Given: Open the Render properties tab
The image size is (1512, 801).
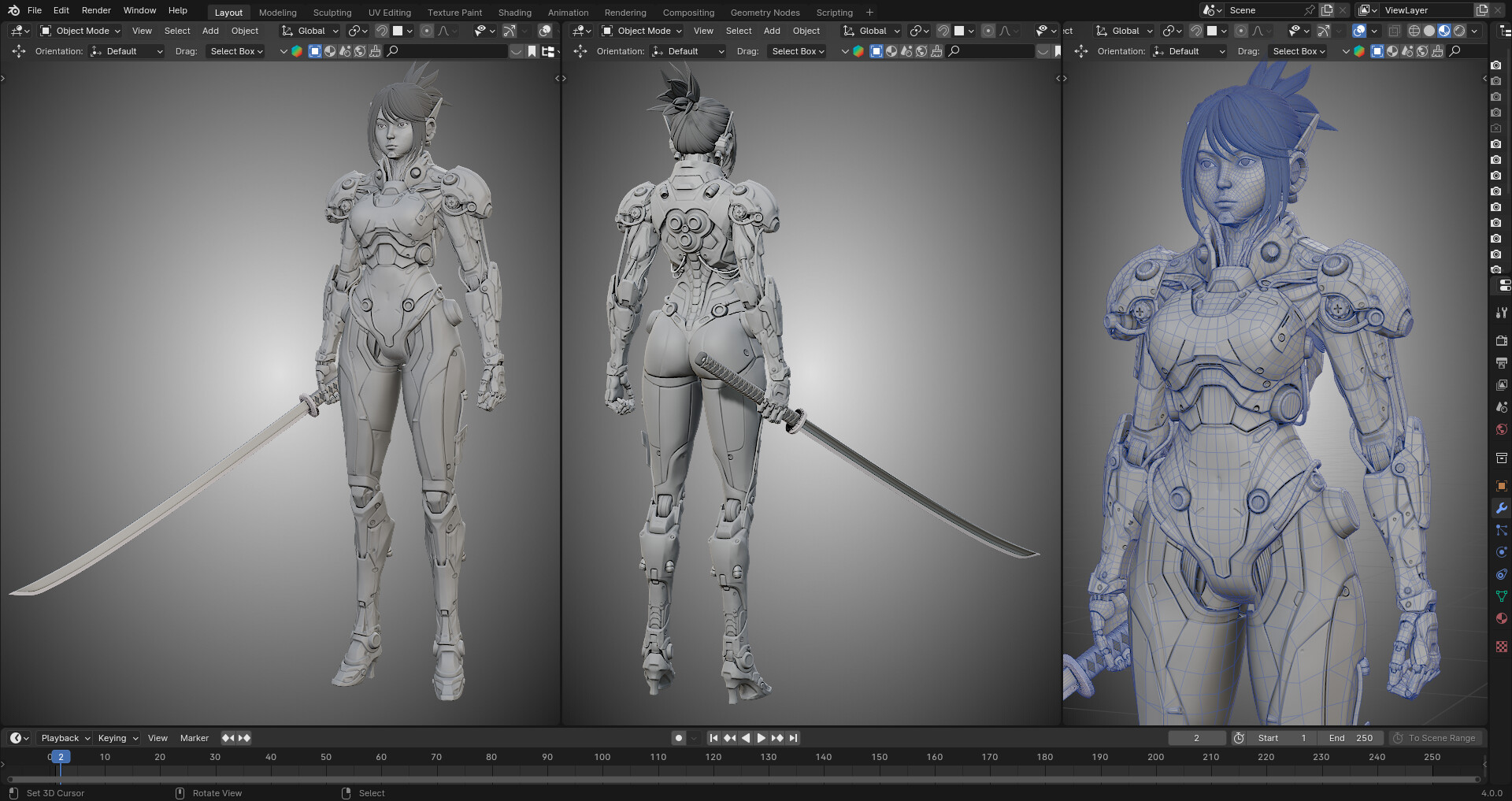Looking at the screenshot, I should (x=1501, y=340).
